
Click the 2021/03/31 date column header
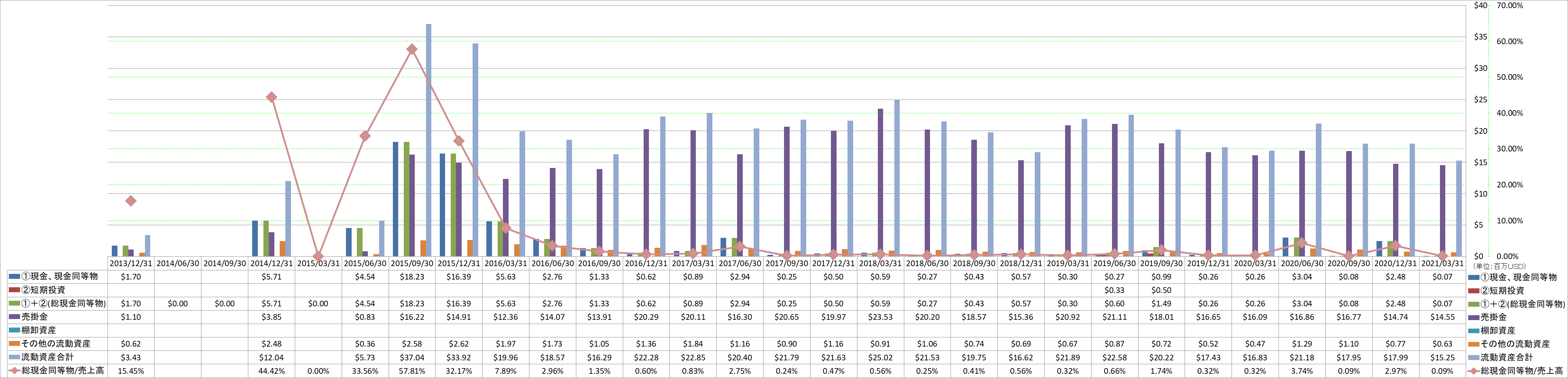pos(1442,264)
